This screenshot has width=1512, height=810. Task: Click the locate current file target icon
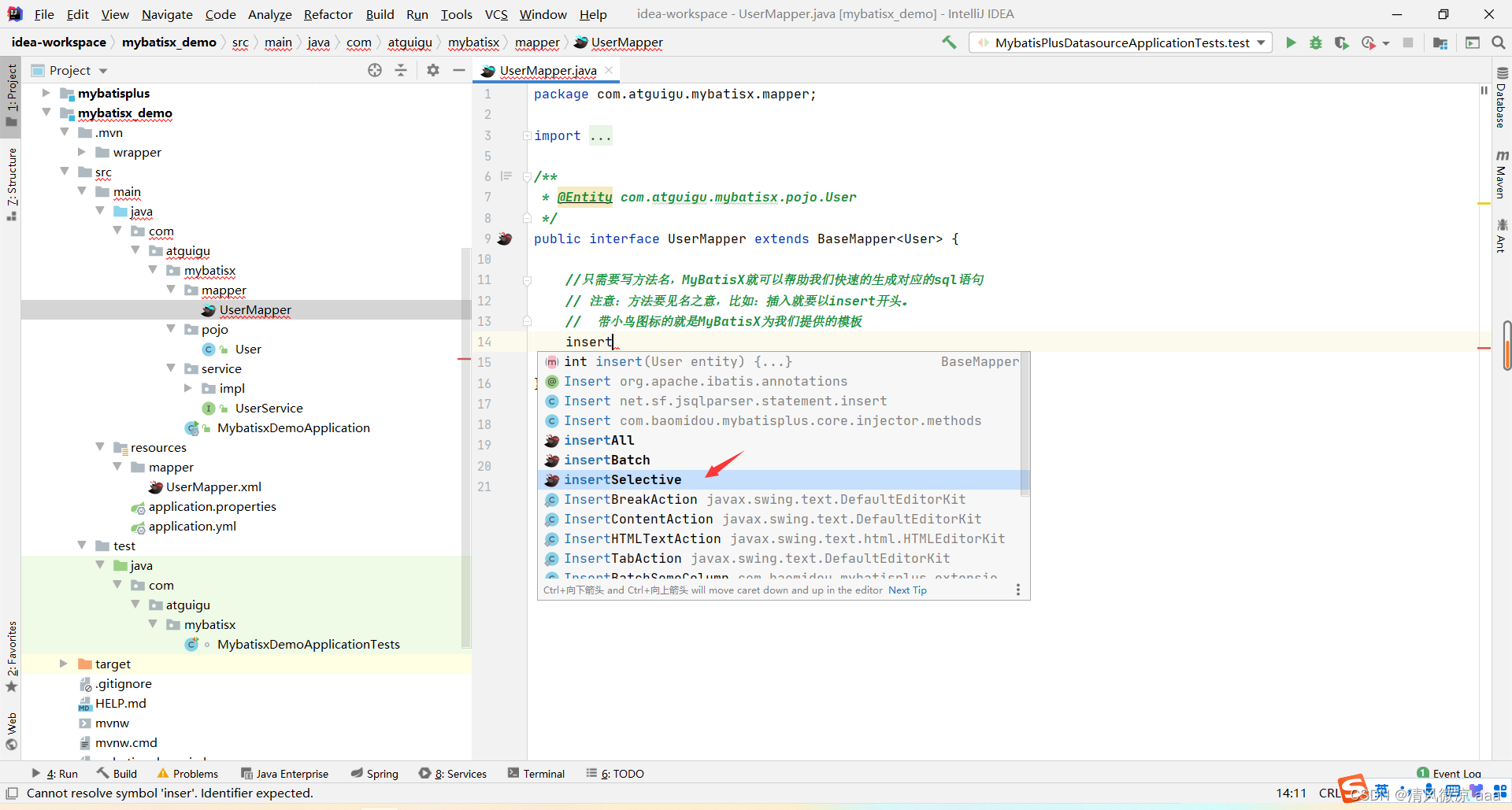375,70
